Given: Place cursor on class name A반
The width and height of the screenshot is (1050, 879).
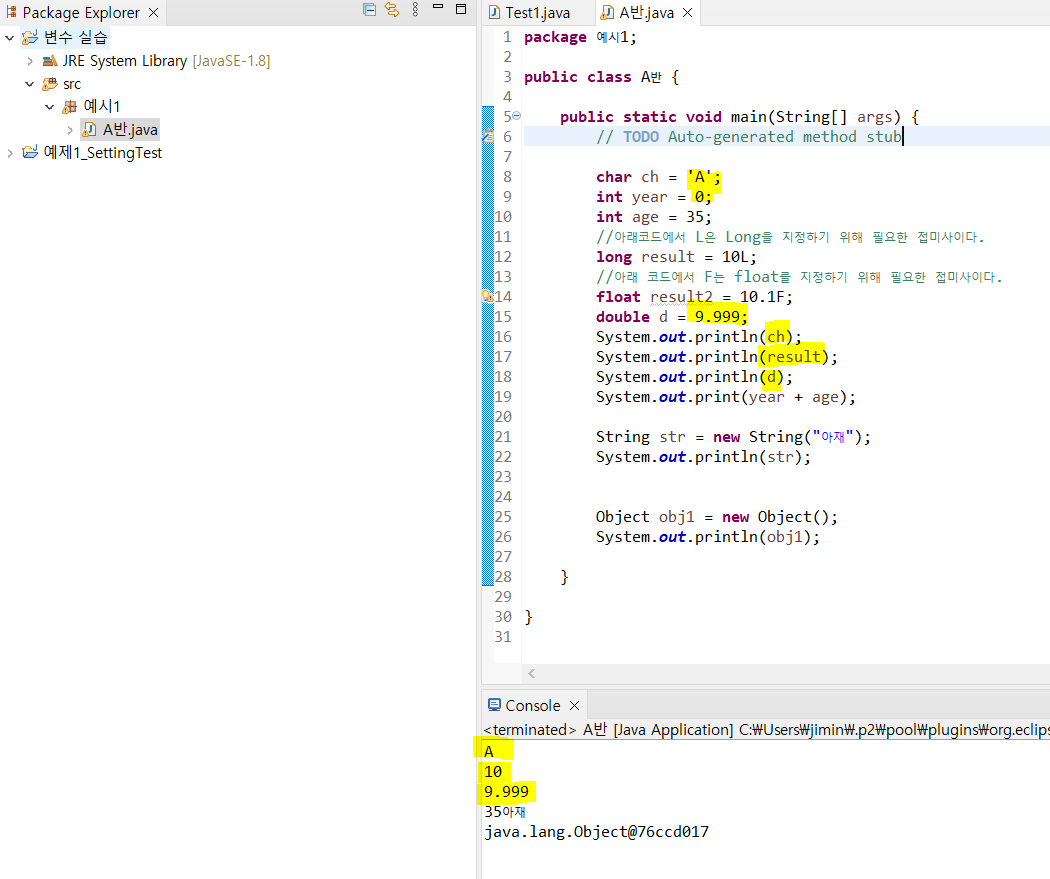Looking at the screenshot, I should point(651,77).
